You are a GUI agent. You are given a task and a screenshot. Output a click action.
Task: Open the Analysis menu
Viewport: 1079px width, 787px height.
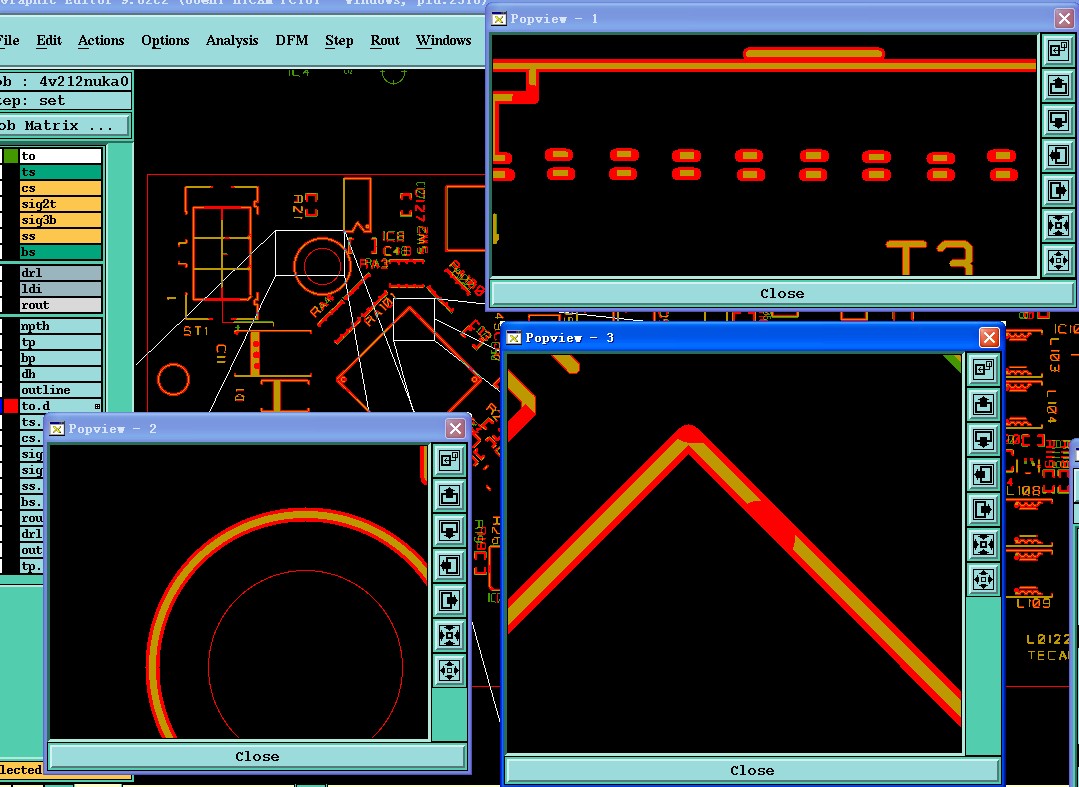(x=232, y=41)
